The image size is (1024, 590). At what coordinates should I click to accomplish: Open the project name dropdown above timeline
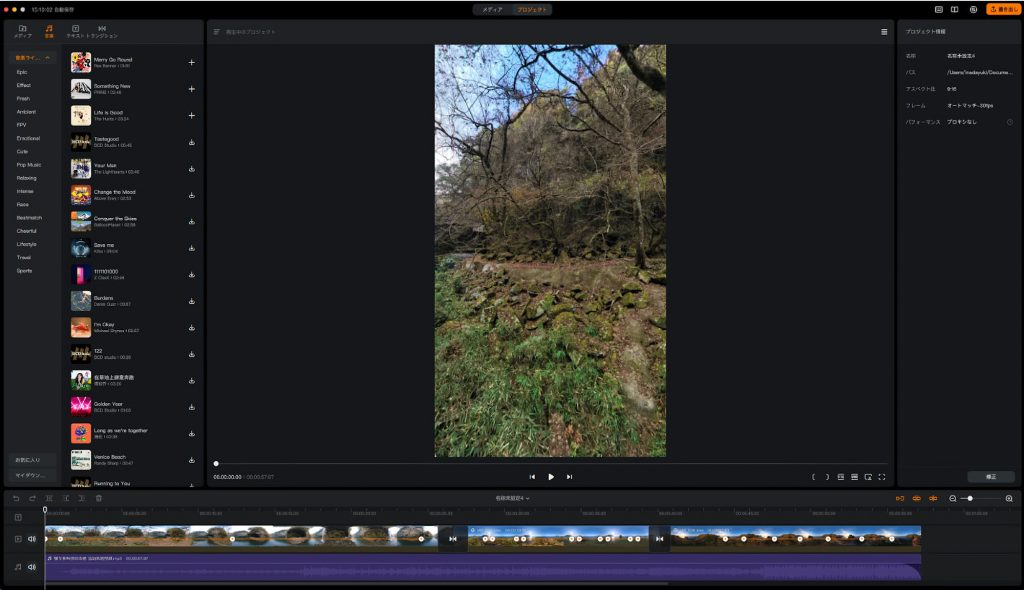pos(512,498)
